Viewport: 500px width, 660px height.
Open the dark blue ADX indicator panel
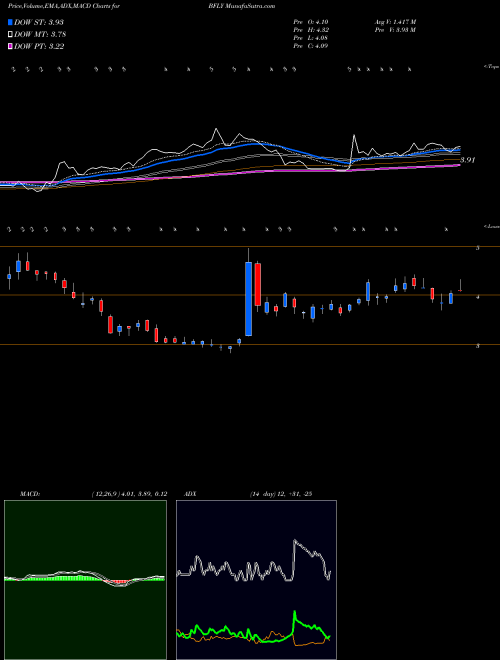(256, 580)
